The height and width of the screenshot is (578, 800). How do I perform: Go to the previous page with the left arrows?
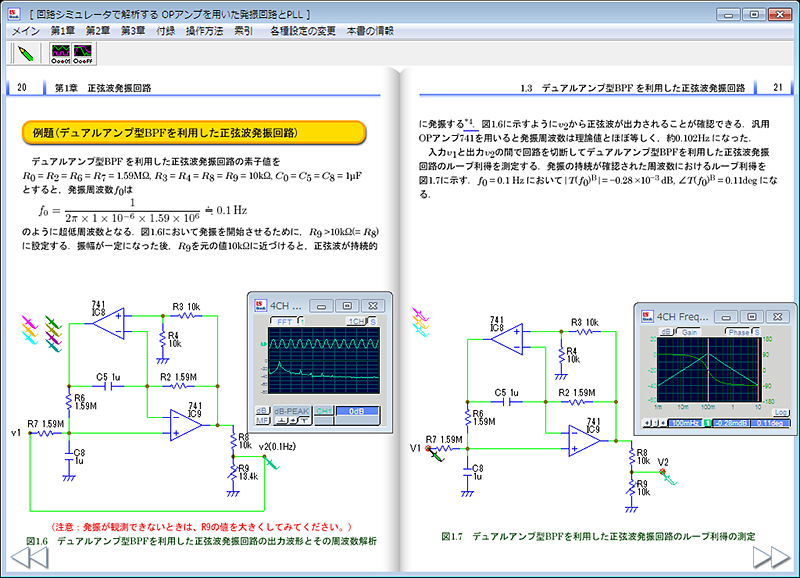30,558
